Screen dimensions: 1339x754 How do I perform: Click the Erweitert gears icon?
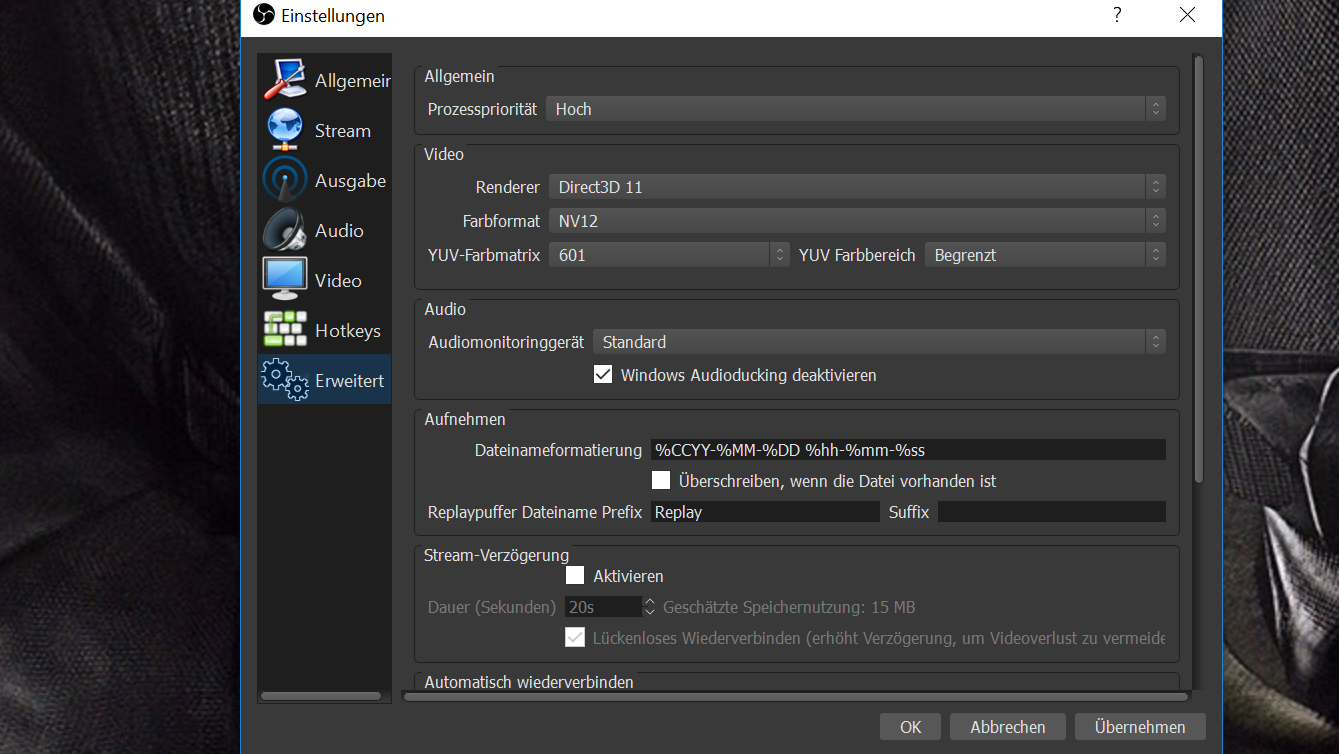(x=285, y=380)
